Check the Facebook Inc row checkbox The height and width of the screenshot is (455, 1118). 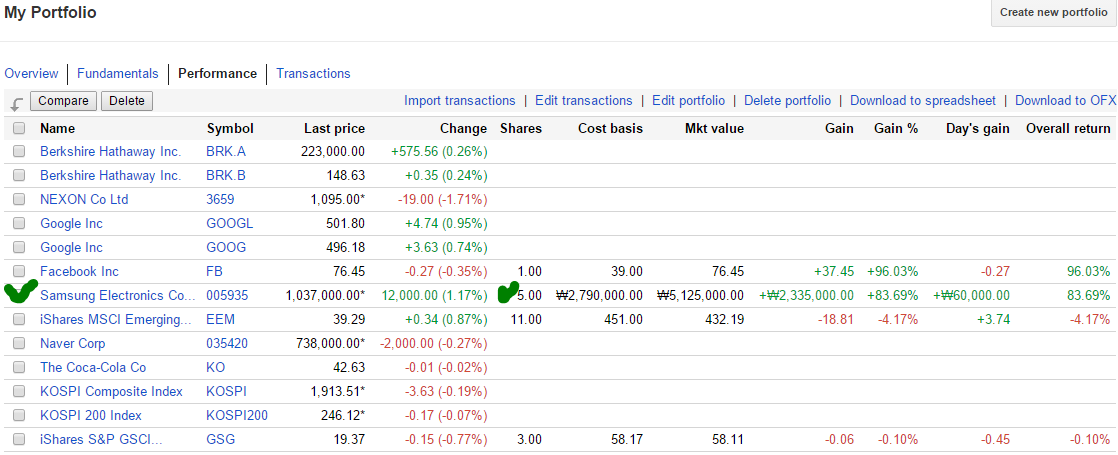(19, 271)
